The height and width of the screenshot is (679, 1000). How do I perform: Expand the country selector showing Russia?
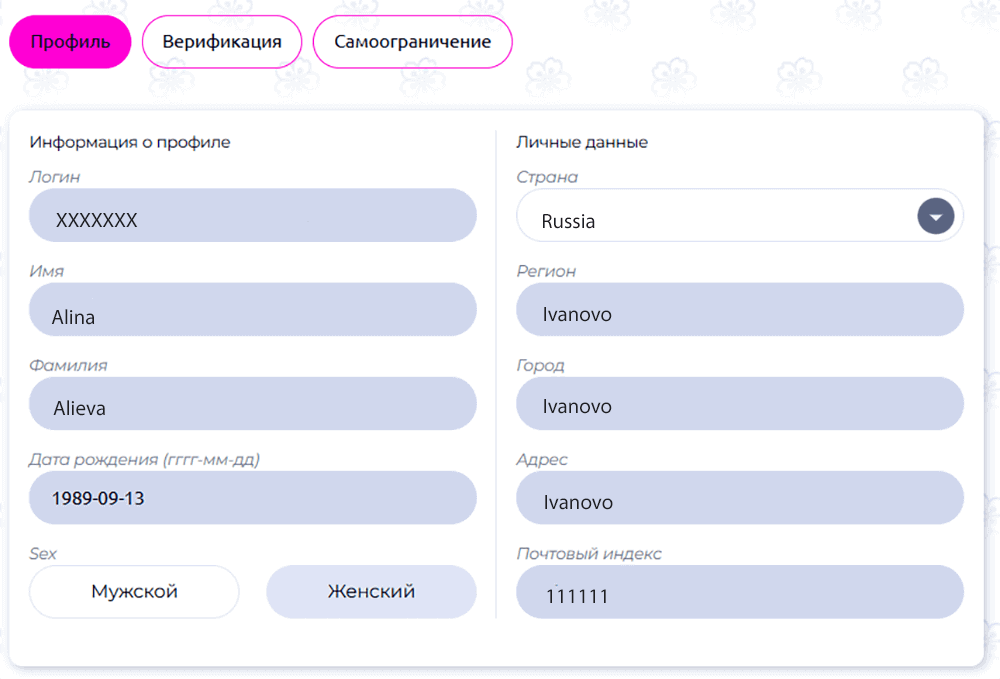point(936,215)
